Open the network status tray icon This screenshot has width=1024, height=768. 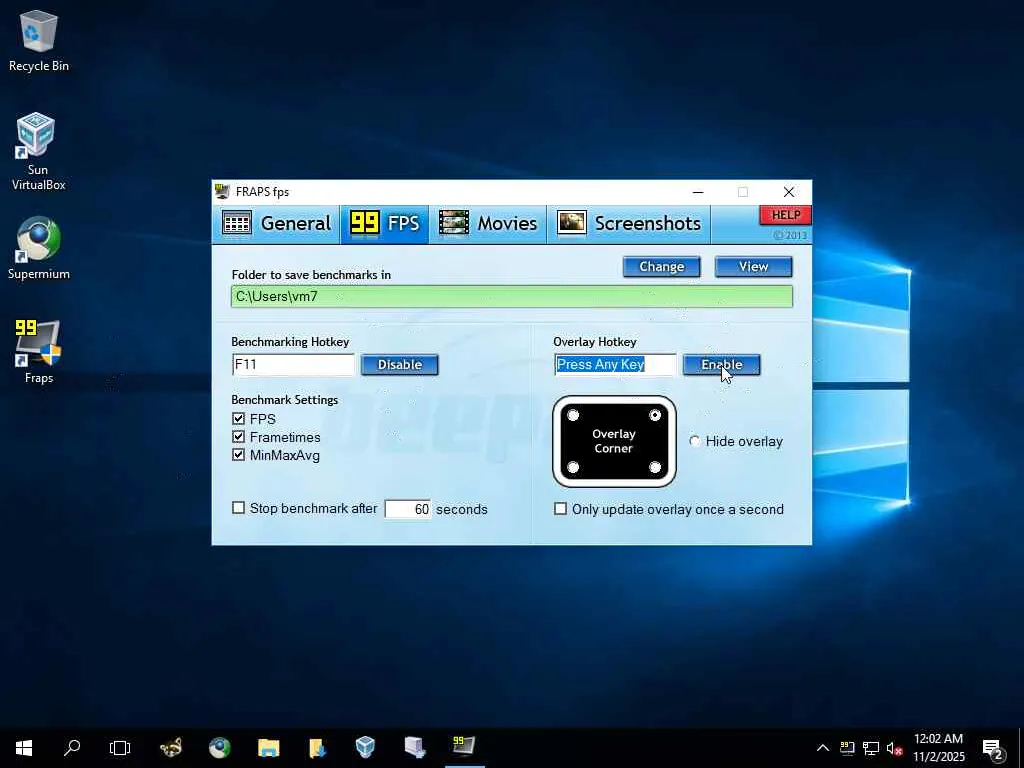[871, 748]
